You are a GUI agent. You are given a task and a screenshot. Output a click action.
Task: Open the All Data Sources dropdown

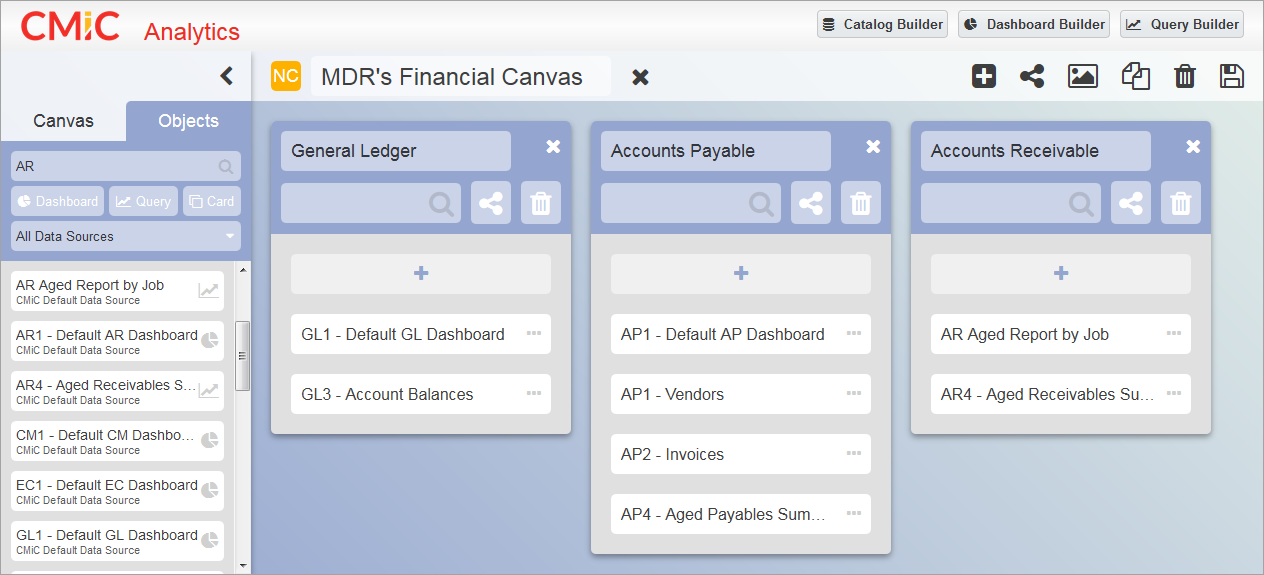126,236
